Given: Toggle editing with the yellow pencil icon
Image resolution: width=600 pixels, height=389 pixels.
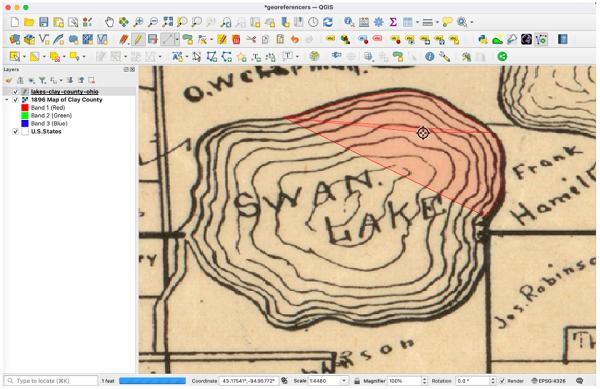Looking at the screenshot, I should 138,39.
